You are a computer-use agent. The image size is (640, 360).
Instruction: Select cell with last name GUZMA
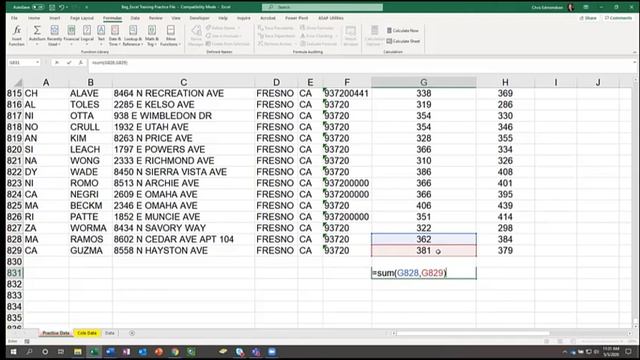tap(90, 251)
